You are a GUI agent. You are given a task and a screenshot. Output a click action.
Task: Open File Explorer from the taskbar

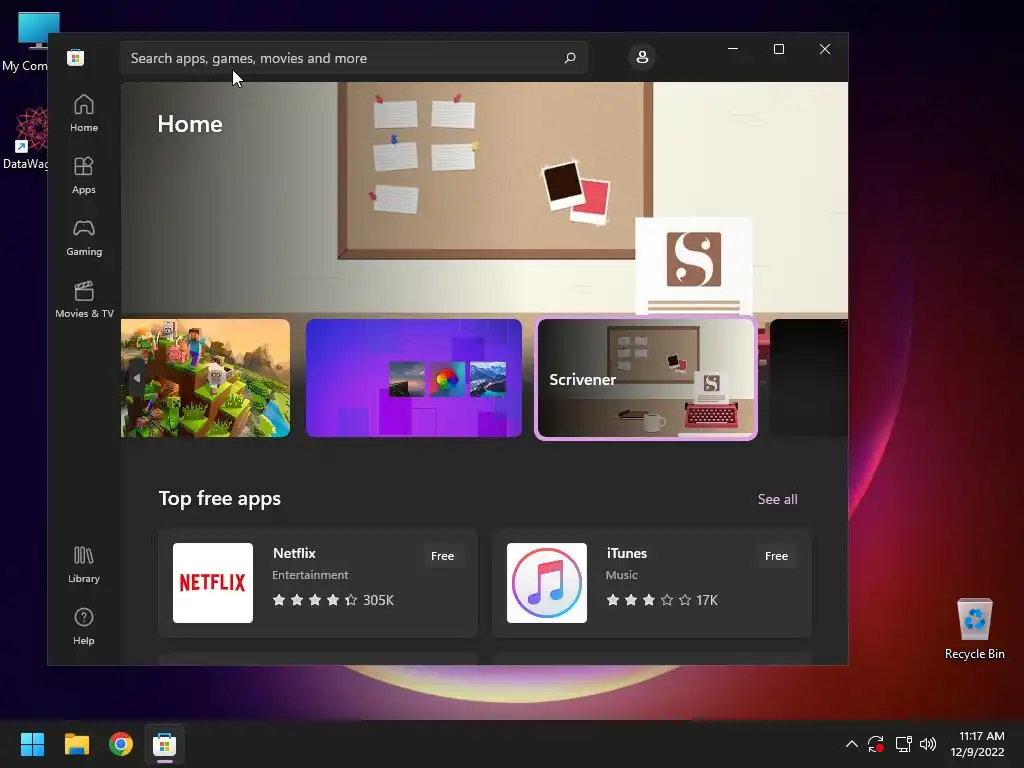tap(76, 744)
